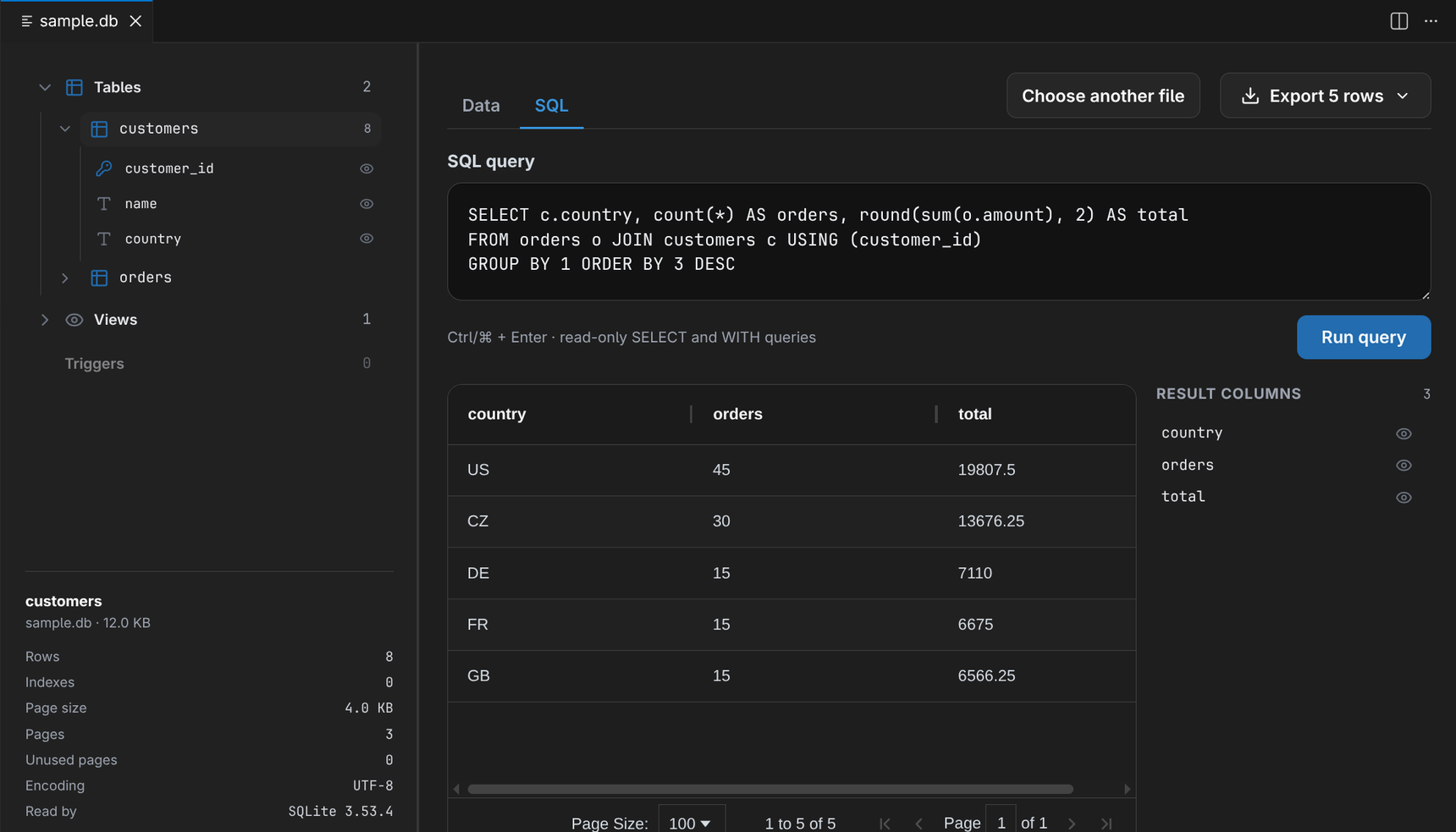
Task: Close the sample.db tab
Action: tap(135, 21)
